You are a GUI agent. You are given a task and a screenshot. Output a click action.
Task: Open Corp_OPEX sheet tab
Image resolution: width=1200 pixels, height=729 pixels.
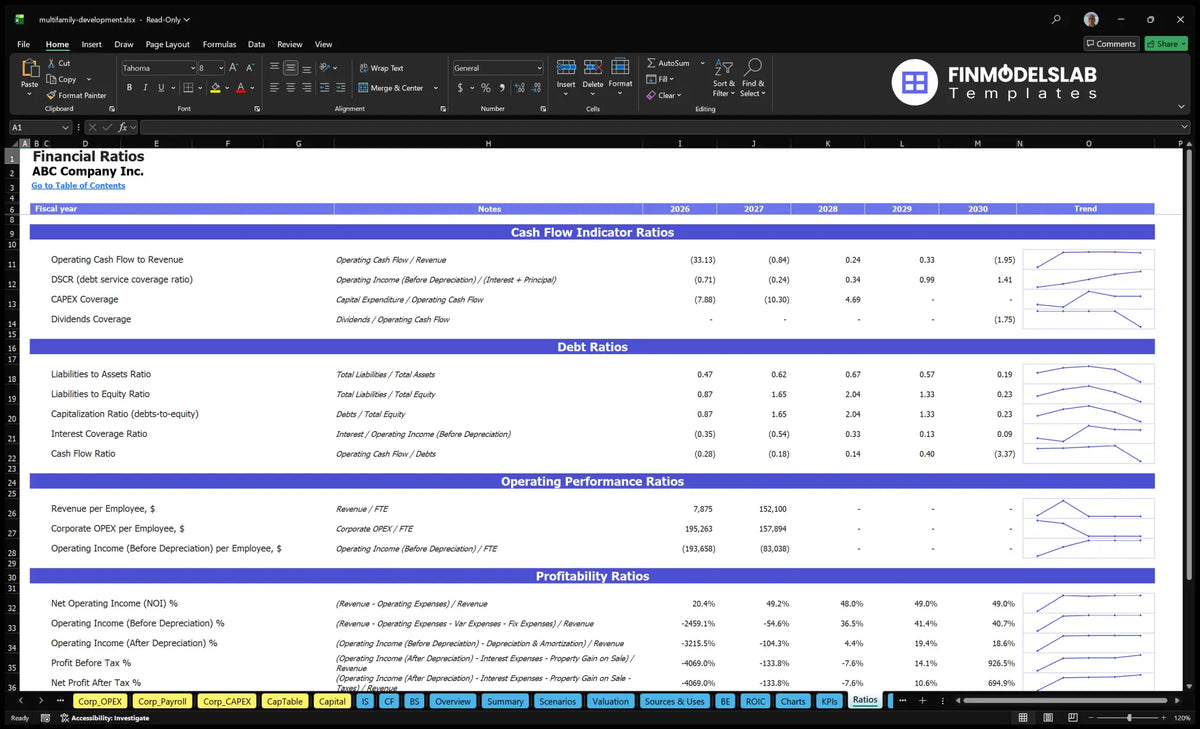click(99, 701)
